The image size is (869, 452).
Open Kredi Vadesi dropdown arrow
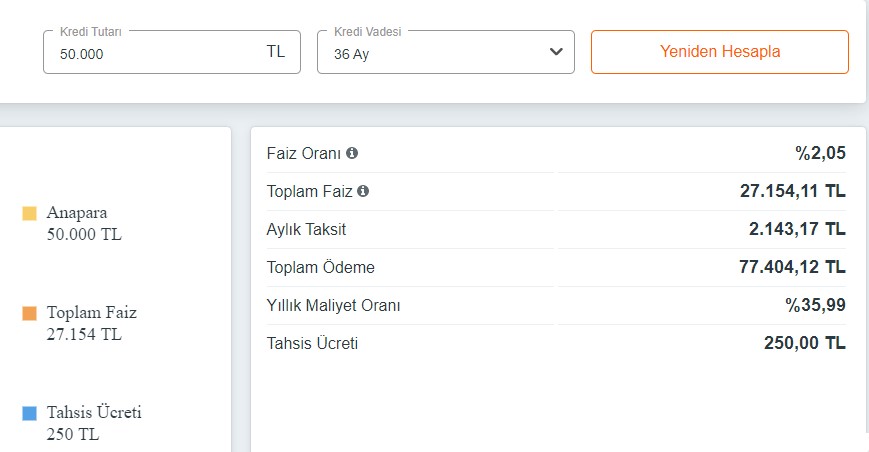pyautogui.click(x=557, y=52)
